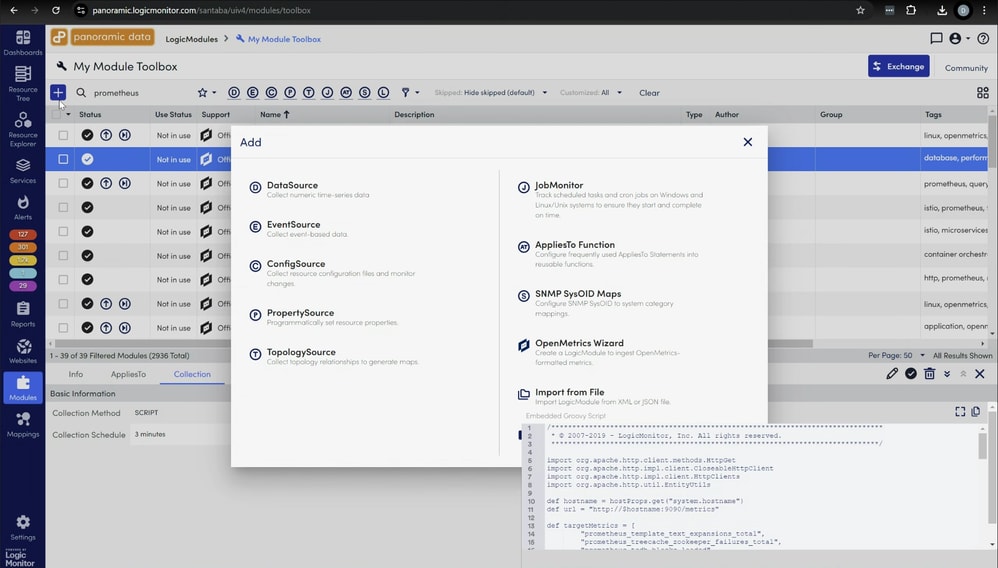Open select-all checkbox dropdown arrow

coord(68,115)
